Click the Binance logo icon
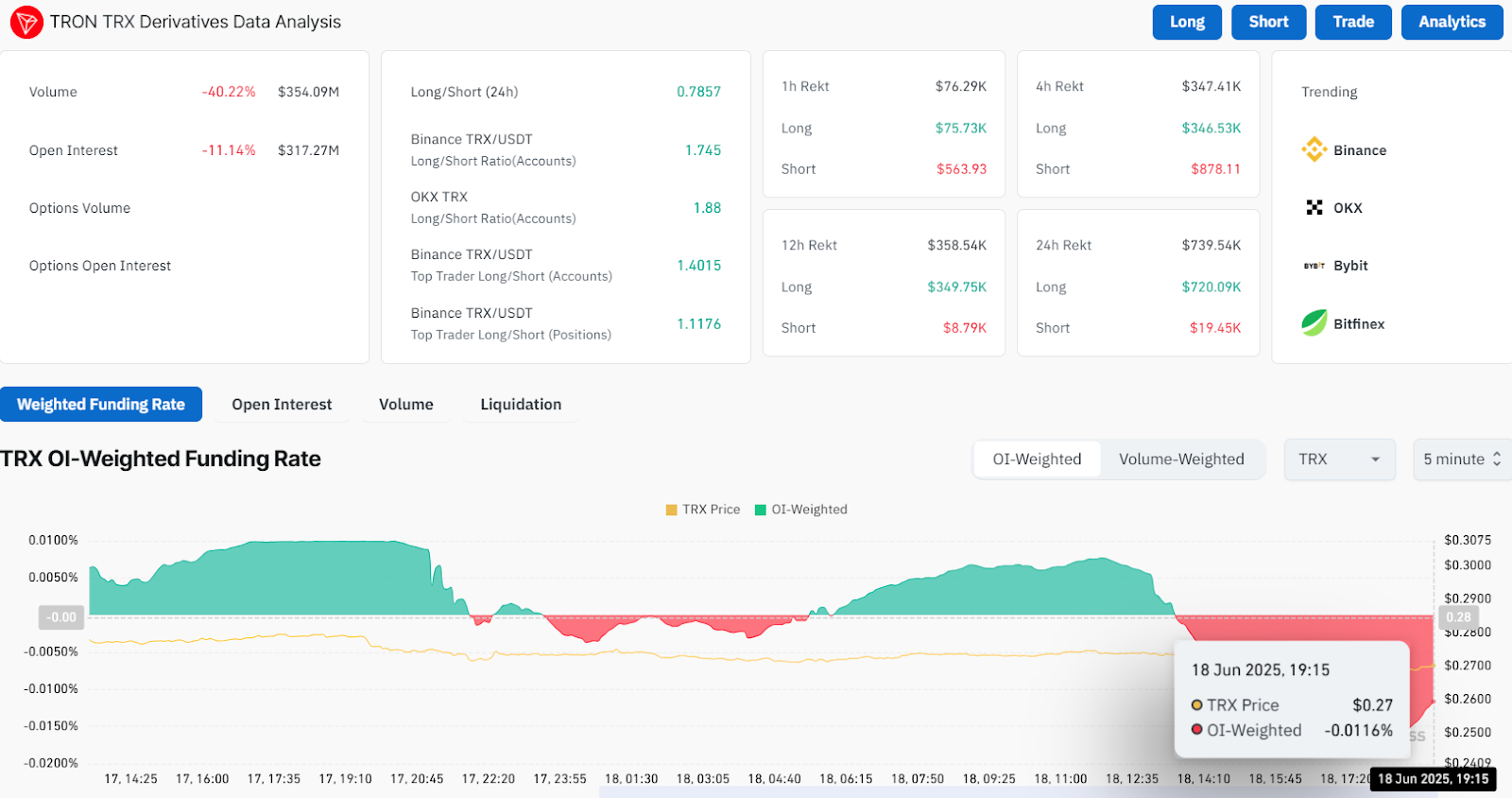Image resolution: width=1512 pixels, height=798 pixels. [1314, 150]
